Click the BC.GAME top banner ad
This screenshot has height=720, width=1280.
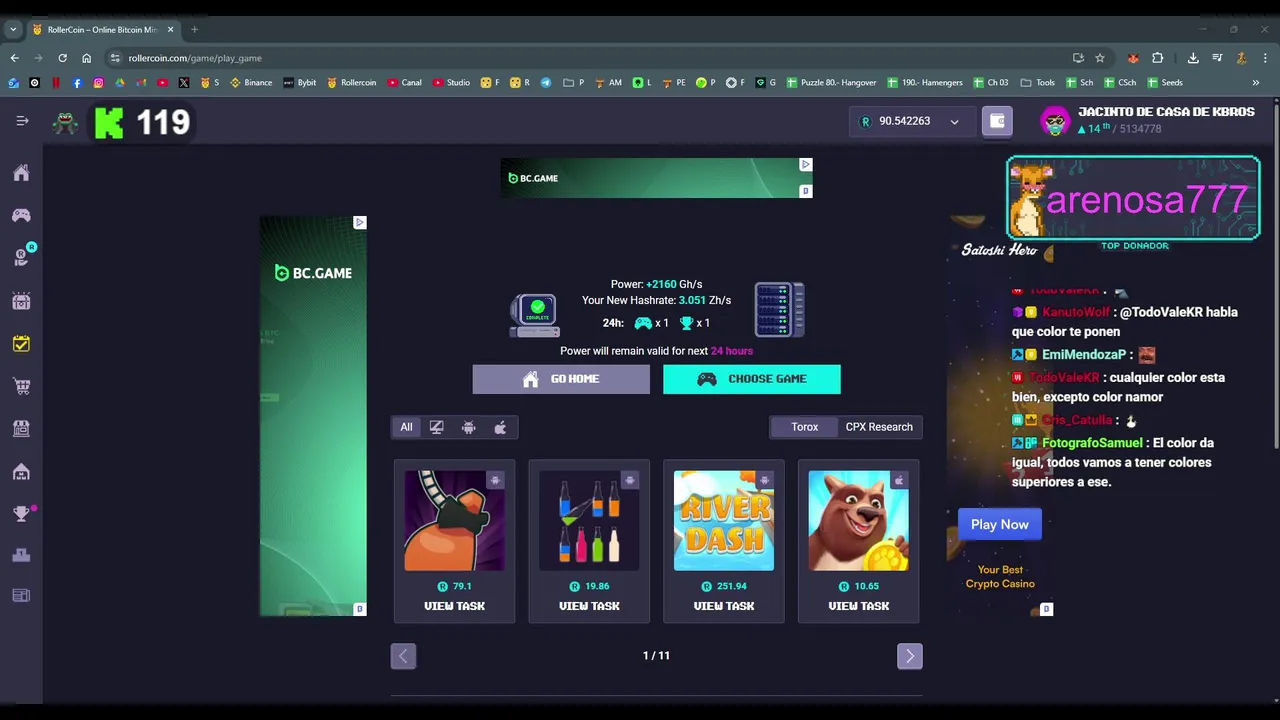click(657, 178)
